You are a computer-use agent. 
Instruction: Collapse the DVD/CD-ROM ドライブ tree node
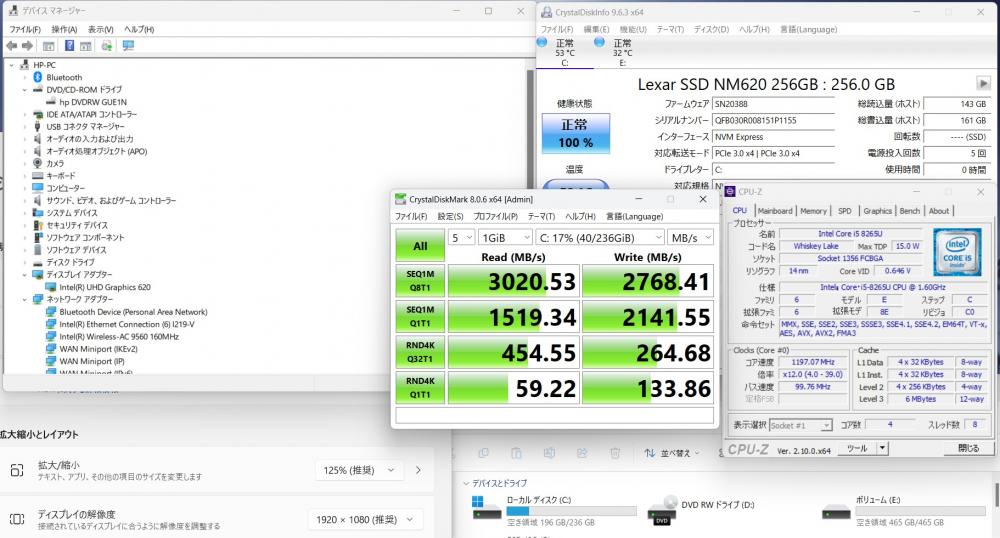[x=25, y=90]
